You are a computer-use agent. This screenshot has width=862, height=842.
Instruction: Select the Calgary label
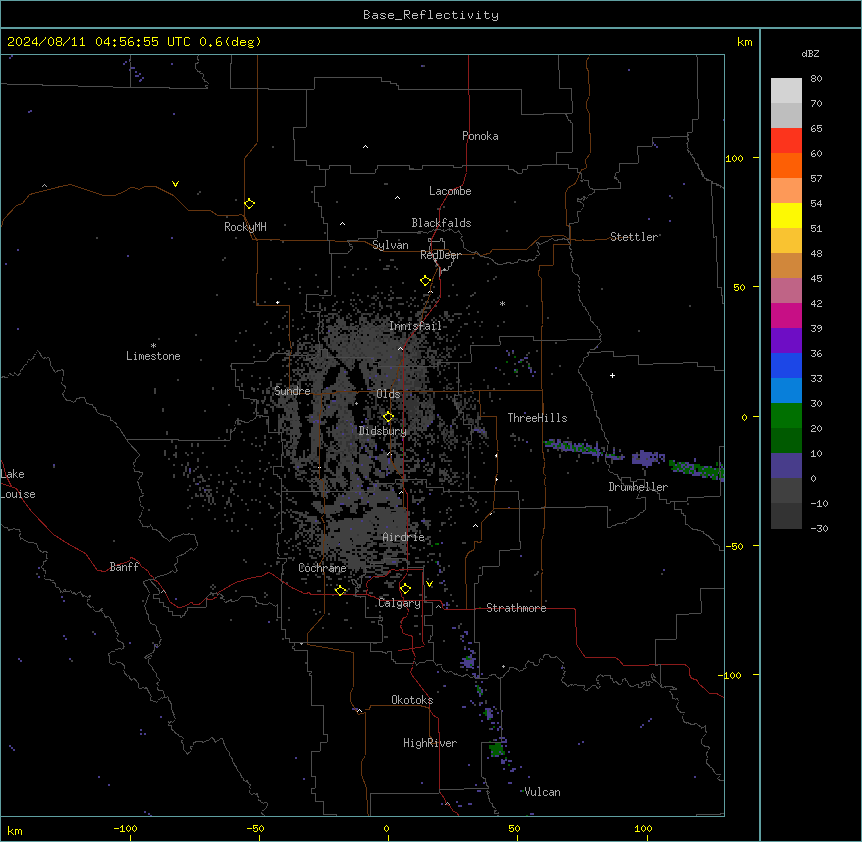point(399,603)
